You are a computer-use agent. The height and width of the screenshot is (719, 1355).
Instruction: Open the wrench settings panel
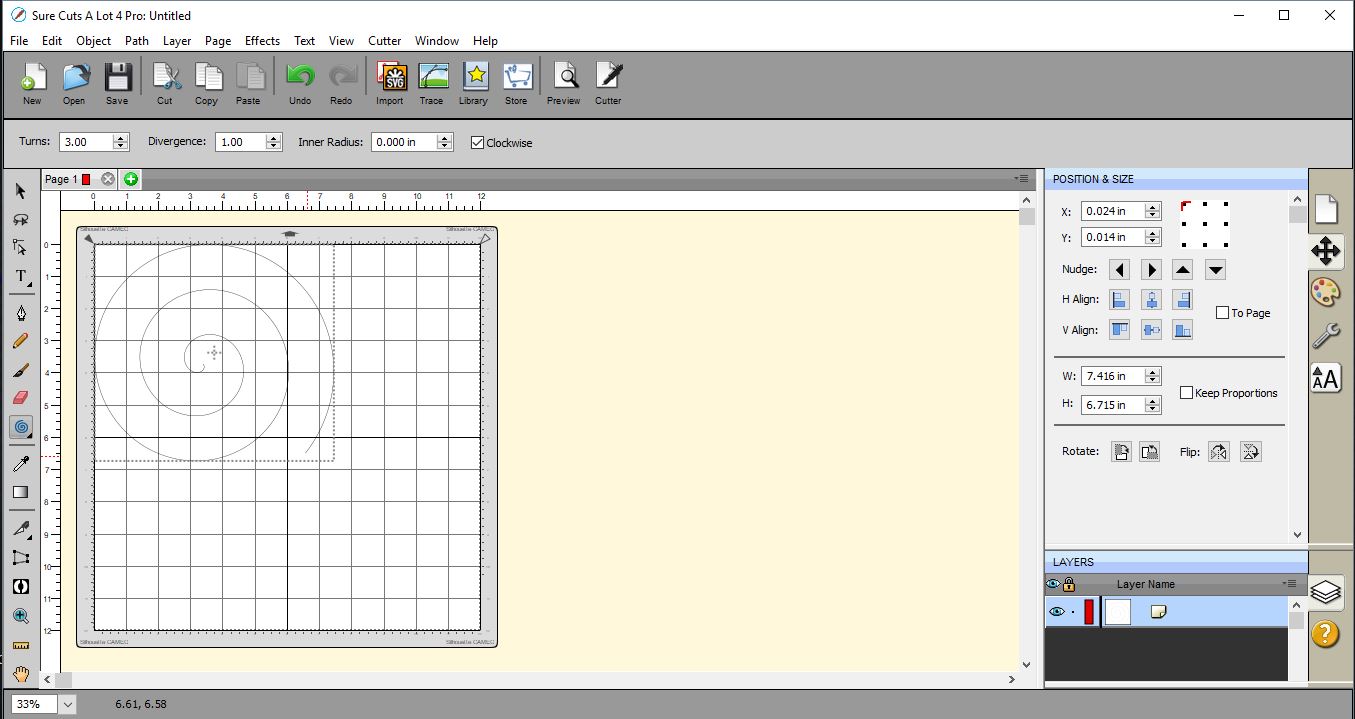click(x=1326, y=335)
